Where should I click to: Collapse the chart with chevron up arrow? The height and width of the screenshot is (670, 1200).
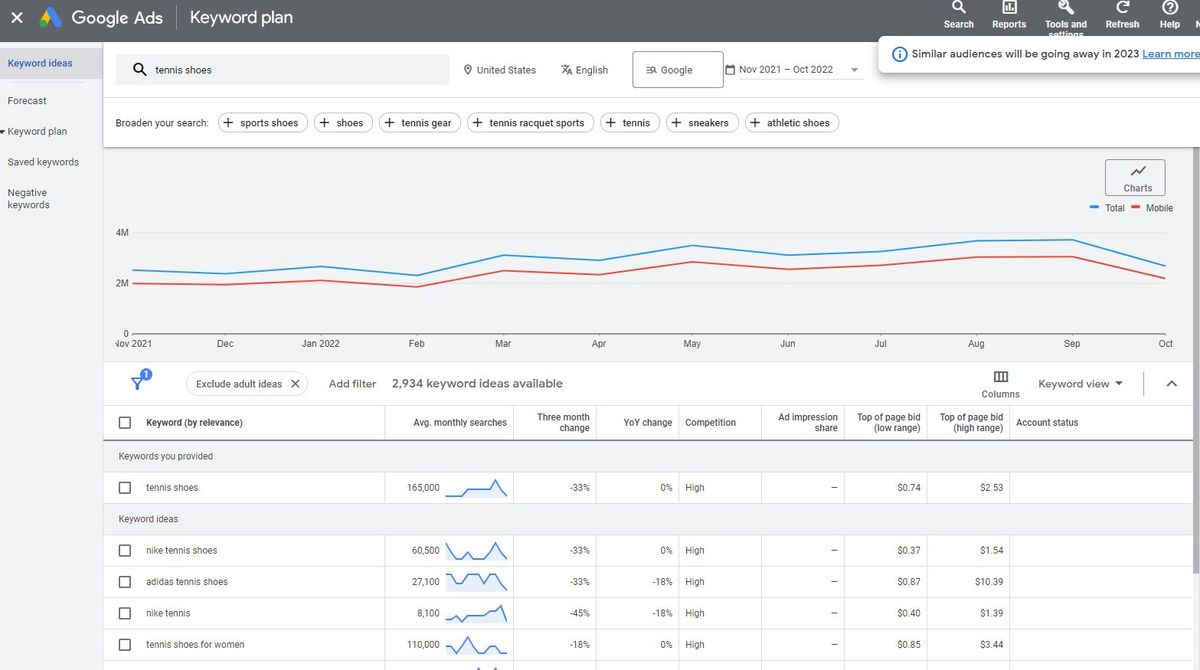[x=1172, y=384]
